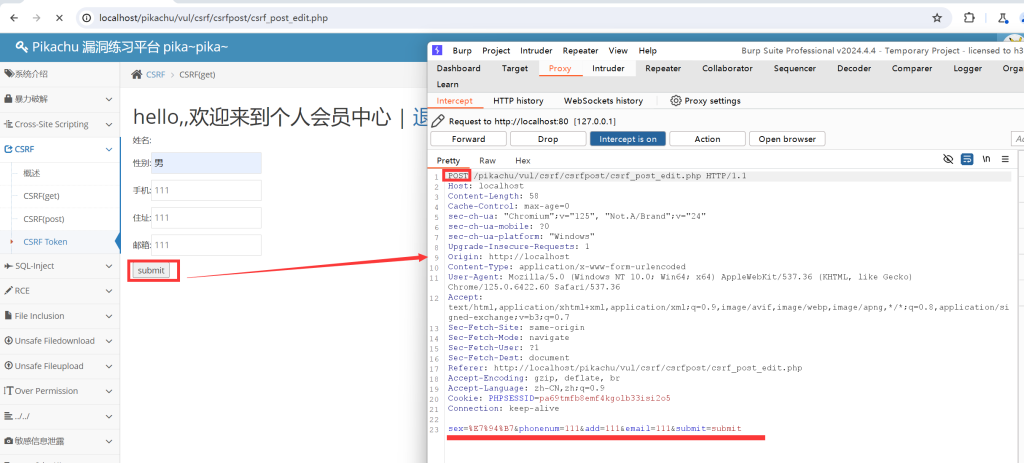Click the tag icon beside 系统介绍
Image resolution: width=1024 pixels, height=463 pixels.
9,74
